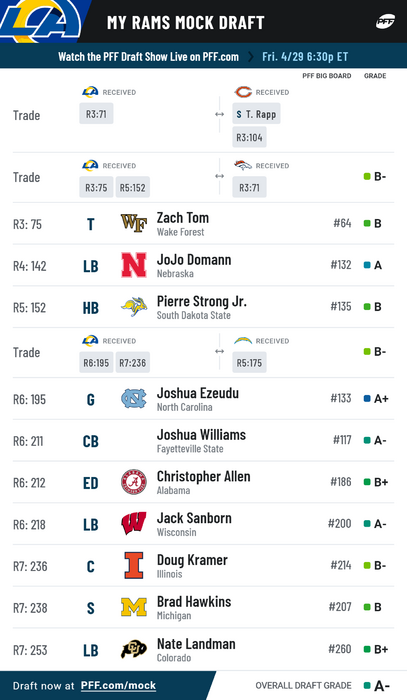The height and width of the screenshot is (700, 407).
Task: Click the Colorado buffalo logo
Action: (x=134, y=649)
